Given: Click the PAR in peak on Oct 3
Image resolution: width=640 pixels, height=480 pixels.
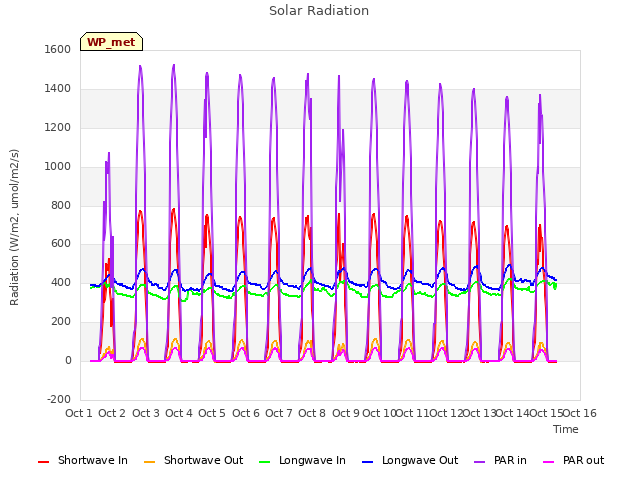Looking at the screenshot, I should coord(140,66).
